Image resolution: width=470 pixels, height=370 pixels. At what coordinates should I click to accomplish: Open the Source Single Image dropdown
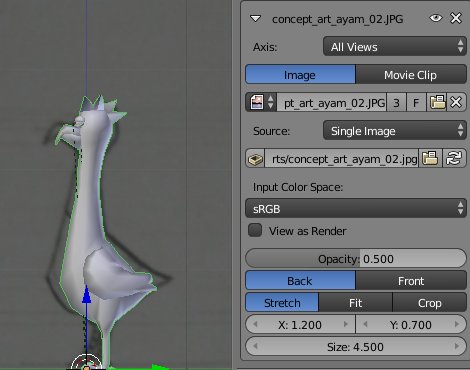point(395,130)
